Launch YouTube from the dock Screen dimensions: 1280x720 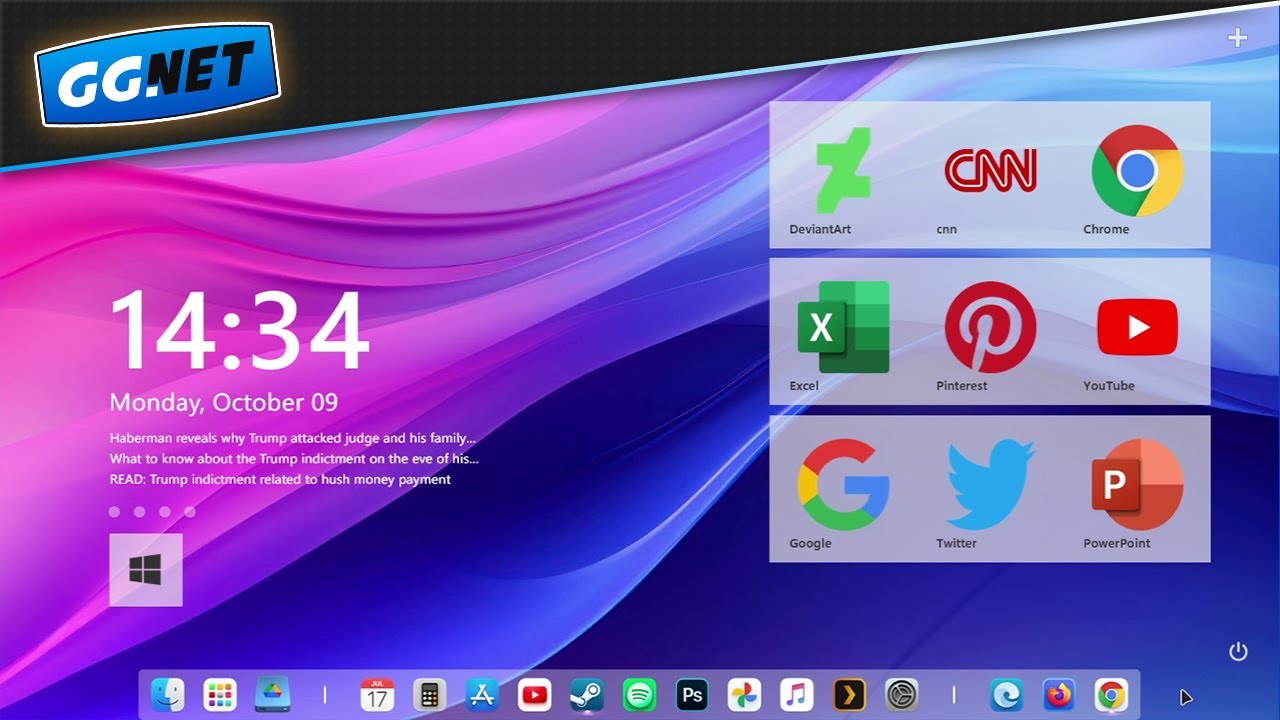point(535,694)
